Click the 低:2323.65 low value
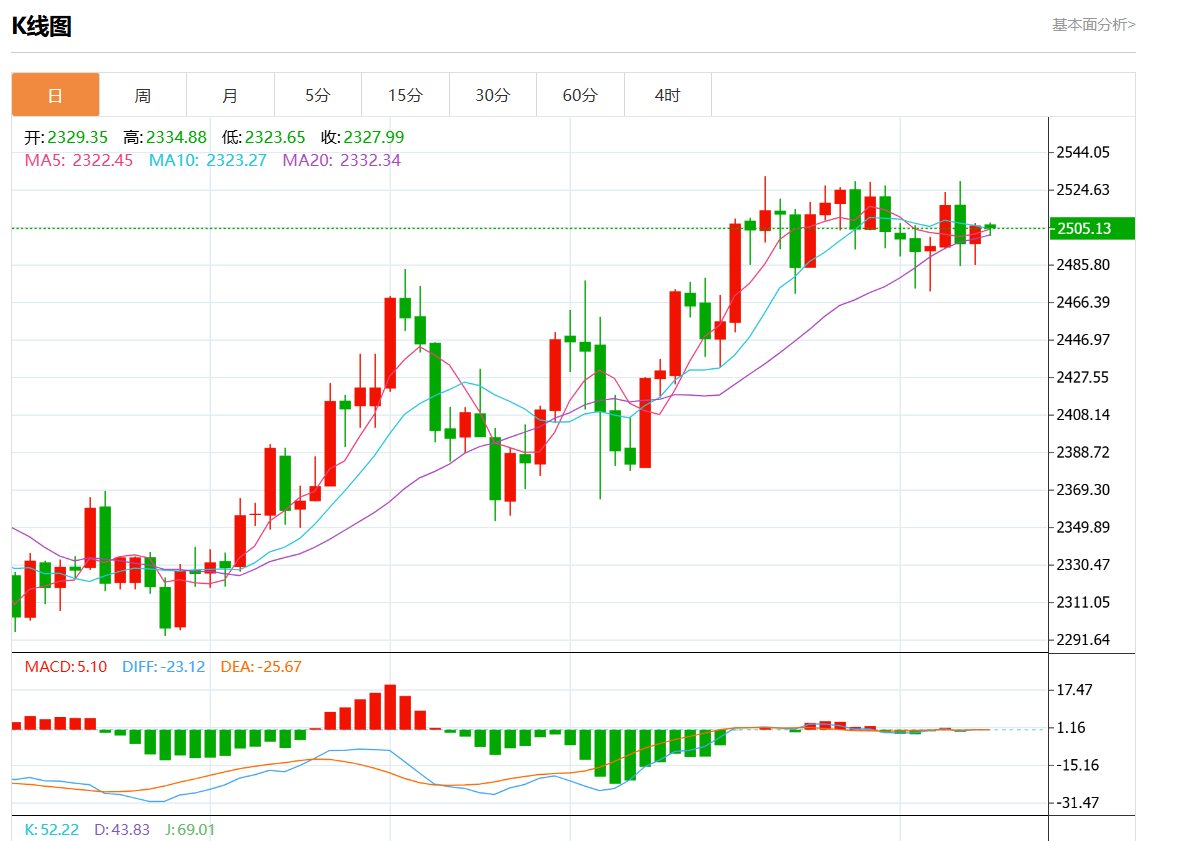The image size is (1178, 841). (264, 137)
